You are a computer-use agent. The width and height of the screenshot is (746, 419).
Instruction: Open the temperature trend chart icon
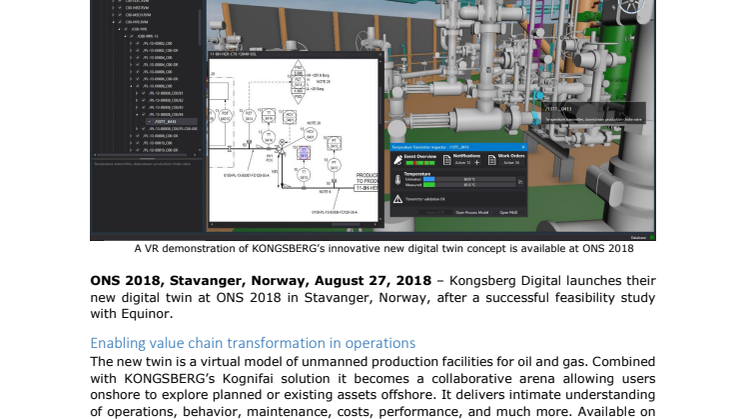pyautogui.click(x=520, y=182)
